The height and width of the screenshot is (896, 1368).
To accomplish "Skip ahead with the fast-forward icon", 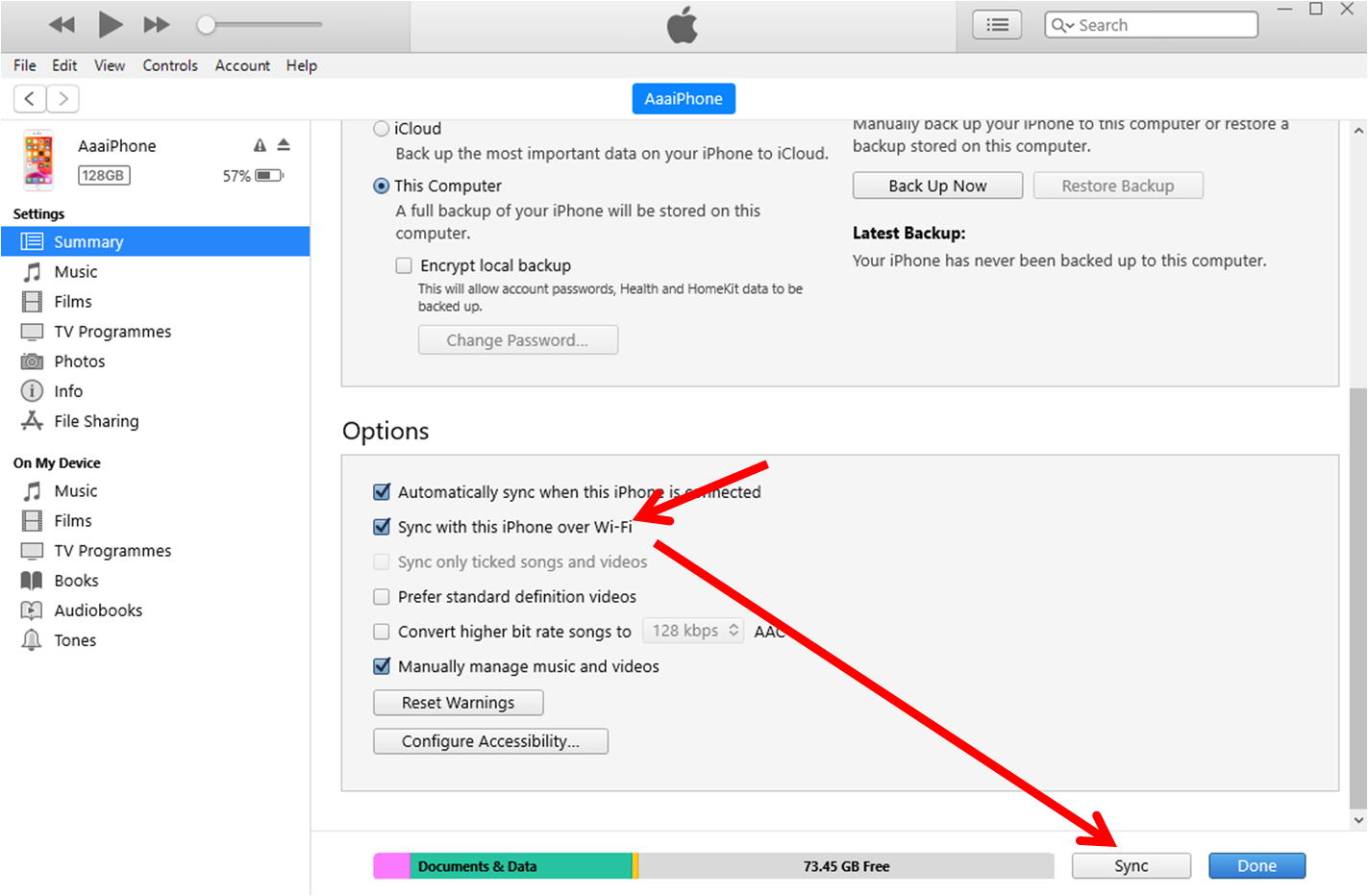I will coord(157,25).
